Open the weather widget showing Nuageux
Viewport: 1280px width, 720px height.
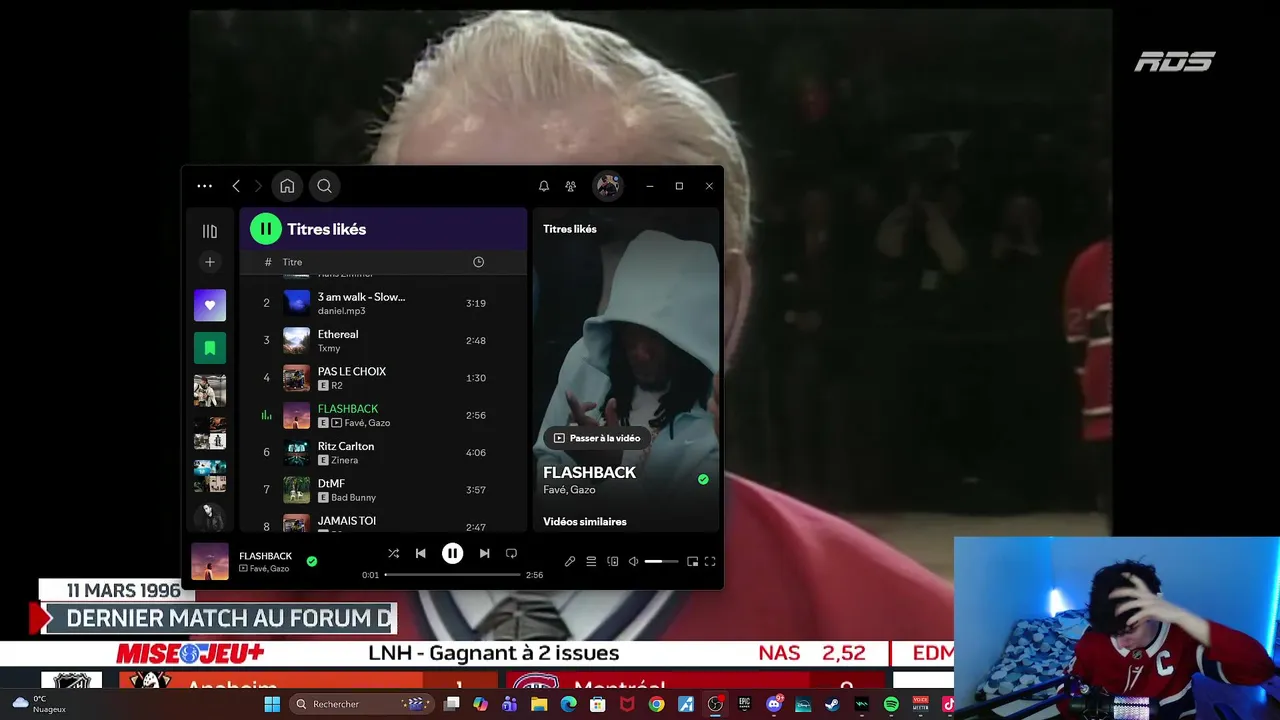[x=38, y=704]
